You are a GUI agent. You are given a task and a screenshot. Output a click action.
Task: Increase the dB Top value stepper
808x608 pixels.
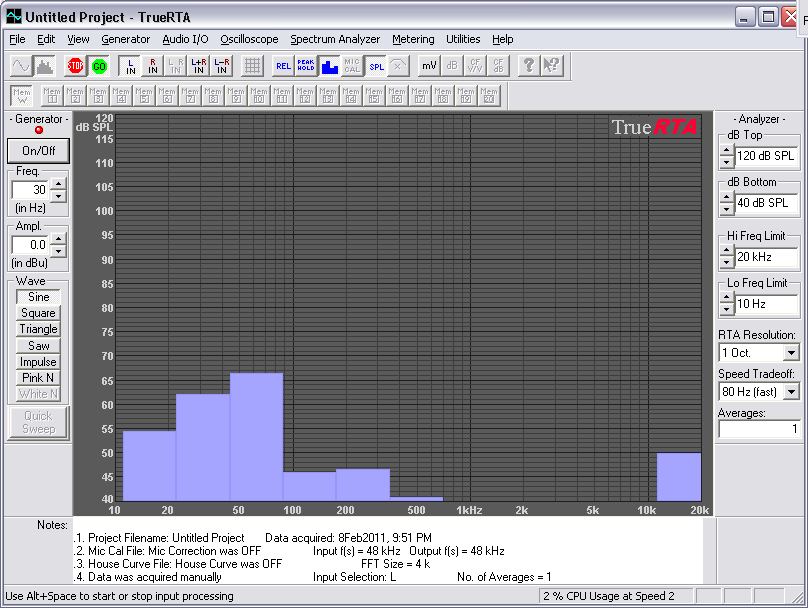point(726,151)
